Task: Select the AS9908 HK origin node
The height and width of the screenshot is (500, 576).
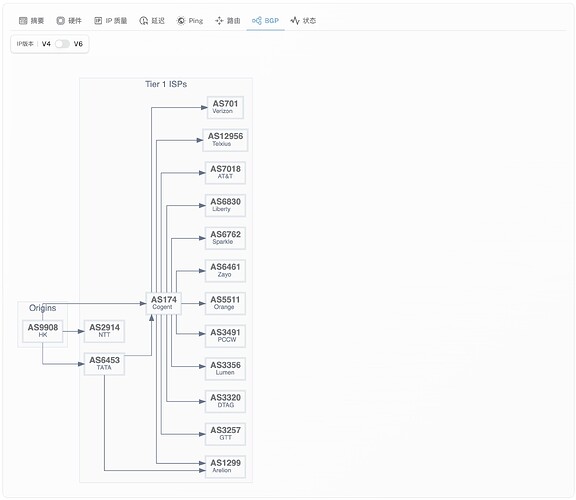Action: 43,331
